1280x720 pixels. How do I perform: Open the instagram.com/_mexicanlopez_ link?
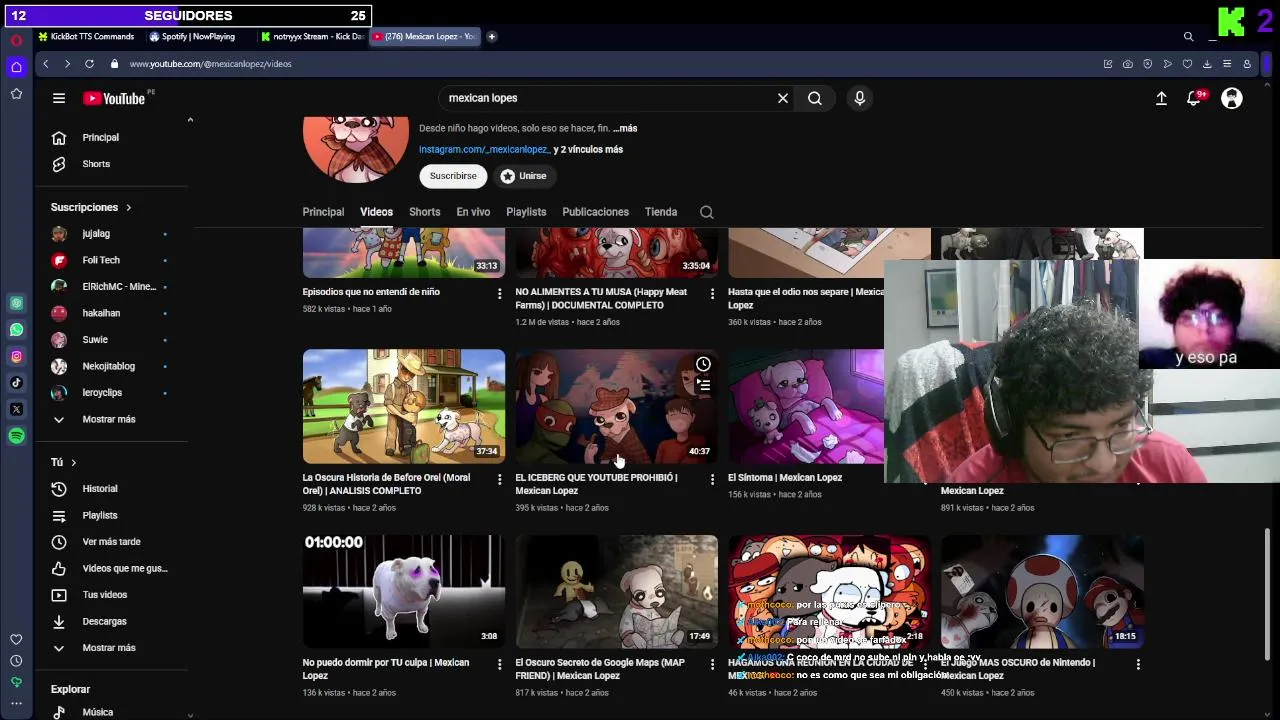[x=484, y=149]
